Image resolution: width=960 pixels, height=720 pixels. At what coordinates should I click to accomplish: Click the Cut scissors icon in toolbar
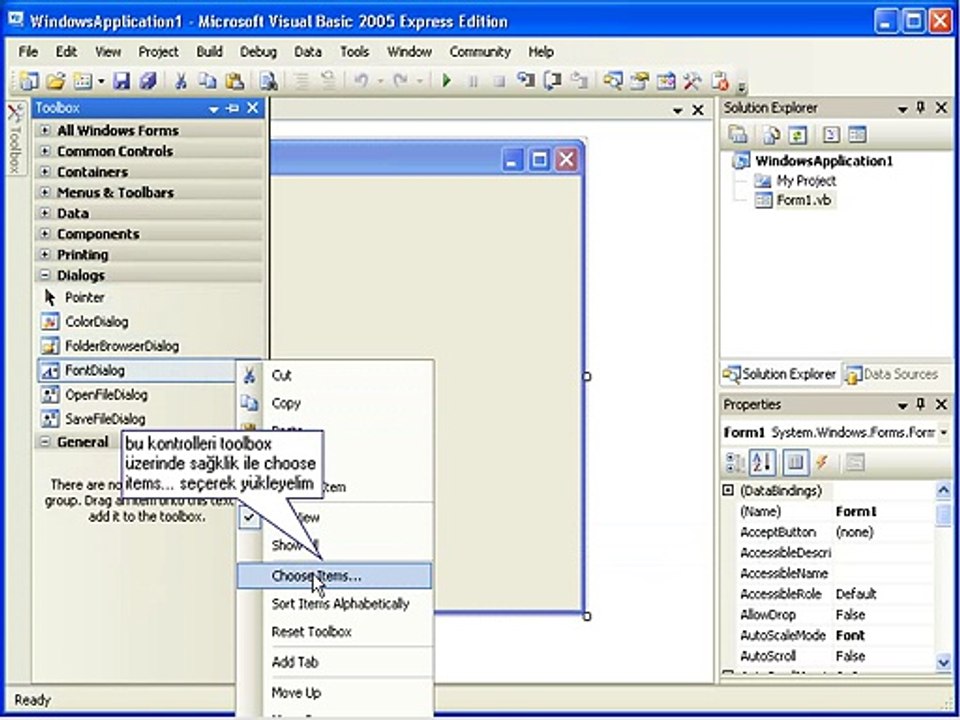181,81
